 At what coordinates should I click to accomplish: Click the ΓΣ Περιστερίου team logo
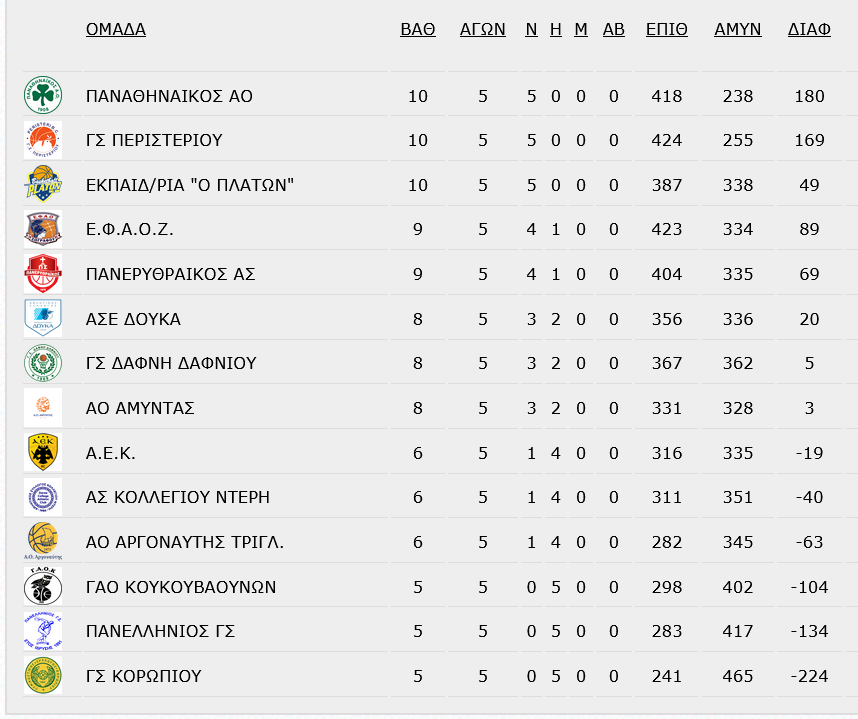point(43,140)
